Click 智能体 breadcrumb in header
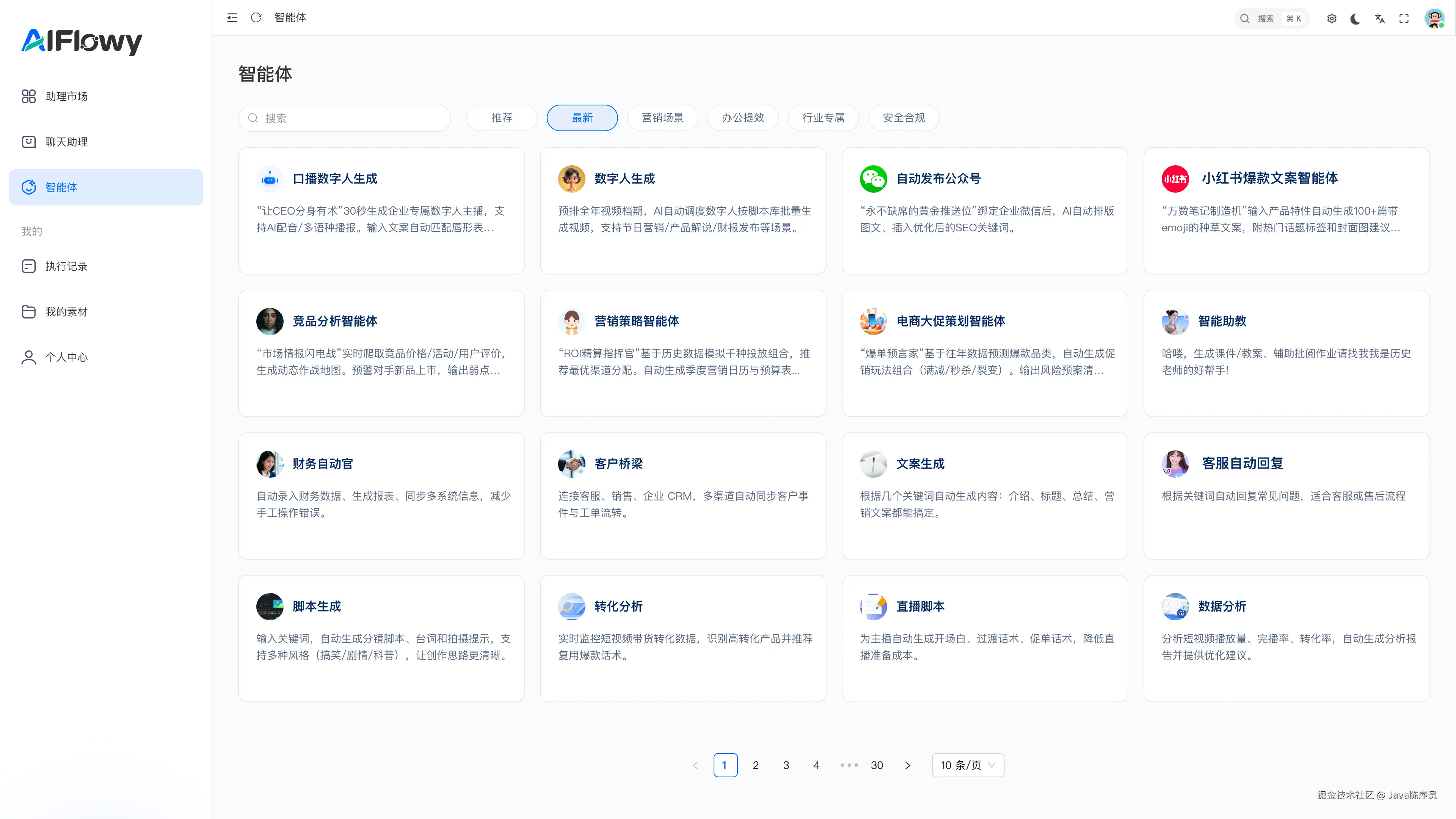1456x819 pixels. click(x=290, y=17)
